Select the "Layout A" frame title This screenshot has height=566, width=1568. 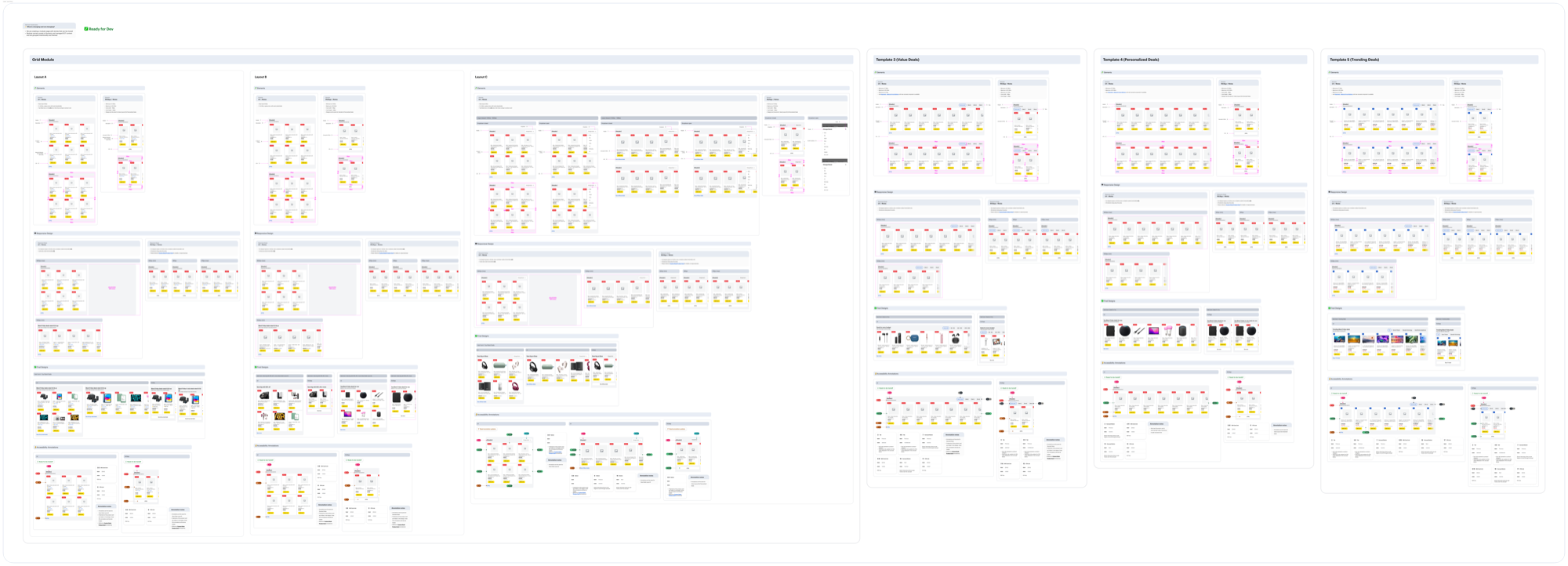pos(40,77)
